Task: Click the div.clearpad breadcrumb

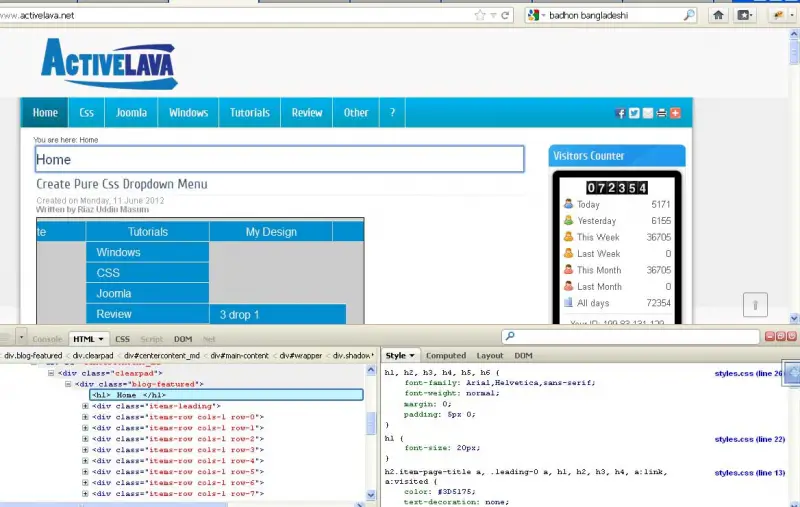Action: [x=92, y=356]
